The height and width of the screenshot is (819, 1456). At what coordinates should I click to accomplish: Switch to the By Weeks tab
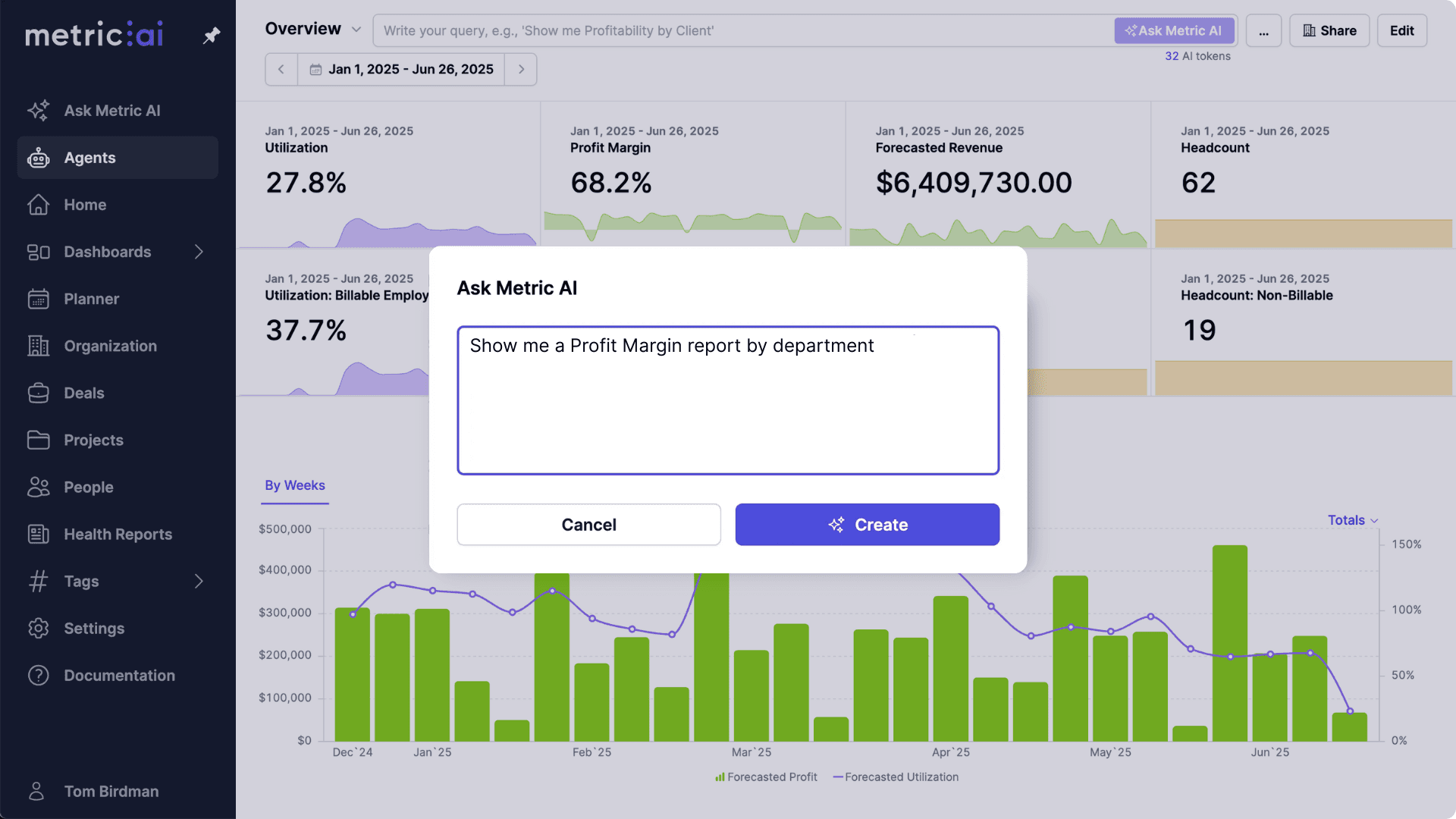294,485
